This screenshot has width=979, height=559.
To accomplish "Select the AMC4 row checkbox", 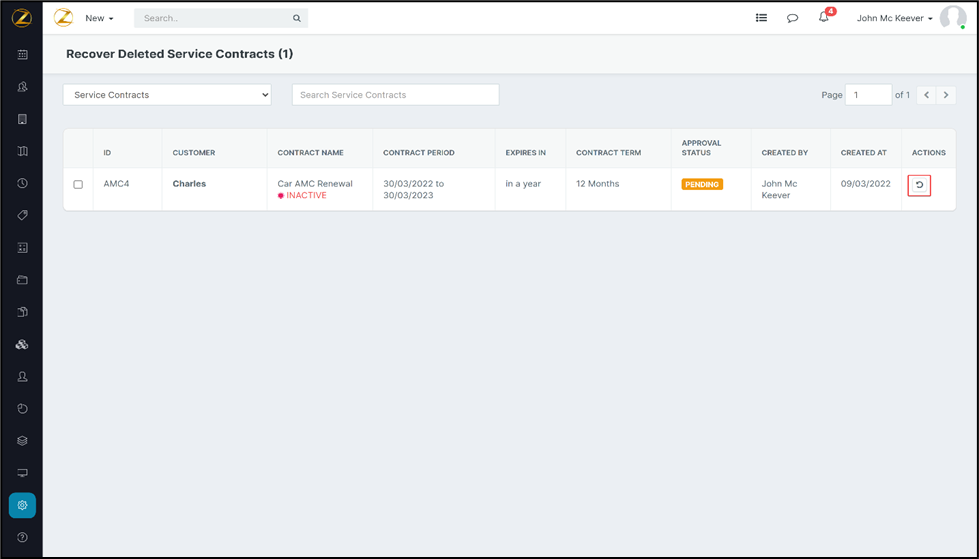I will tap(78, 184).
